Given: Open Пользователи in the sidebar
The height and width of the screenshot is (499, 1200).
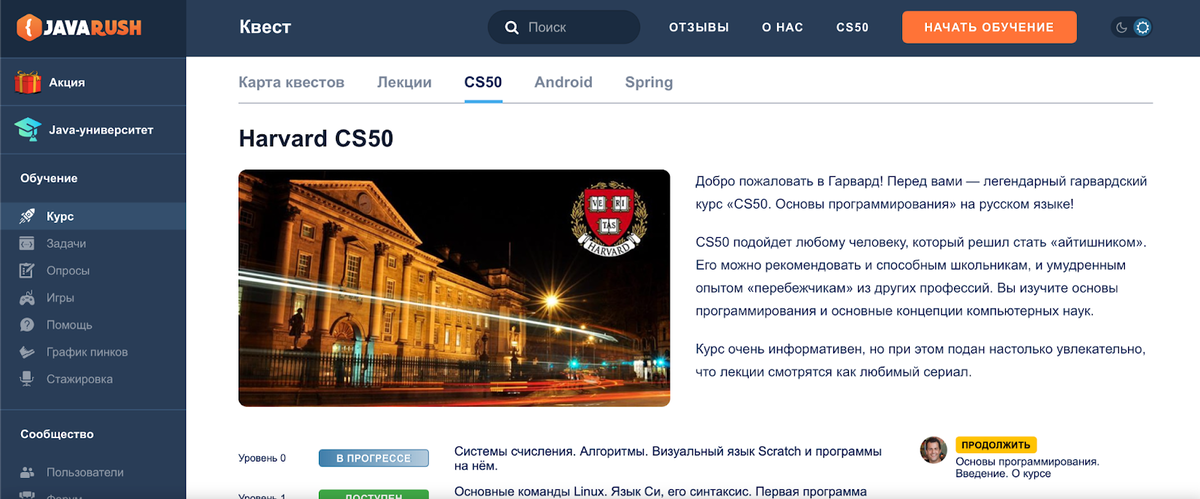Looking at the screenshot, I should pyautogui.click(x=85, y=472).
